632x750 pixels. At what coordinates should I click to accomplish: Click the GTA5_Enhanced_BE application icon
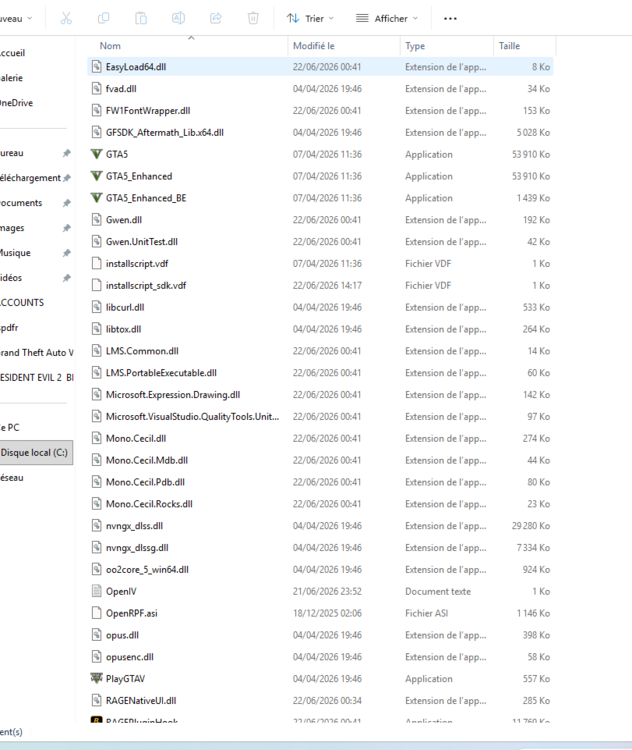pos(96,198)
